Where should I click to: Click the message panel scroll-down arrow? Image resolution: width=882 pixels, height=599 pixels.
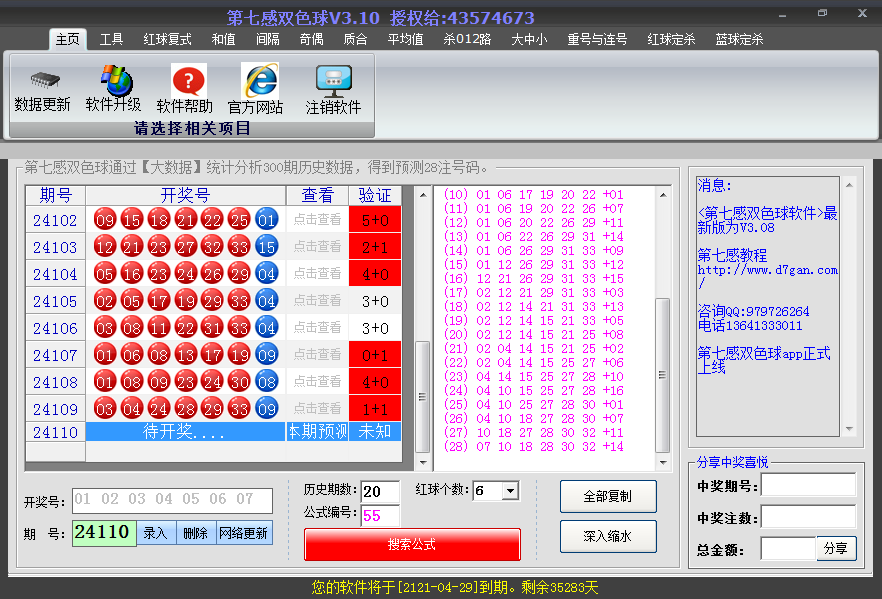[x=849, y=429]
